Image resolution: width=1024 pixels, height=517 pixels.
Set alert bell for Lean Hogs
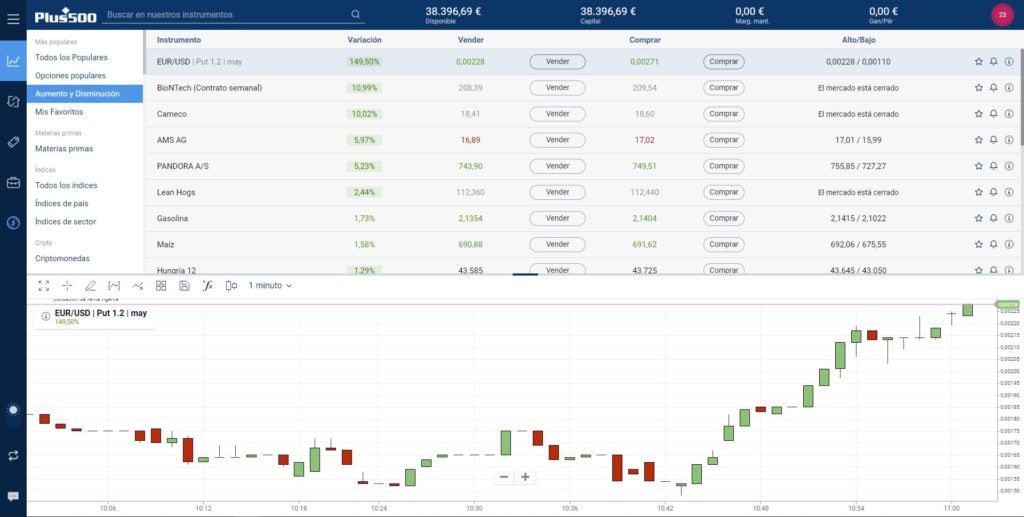(993, 192)
